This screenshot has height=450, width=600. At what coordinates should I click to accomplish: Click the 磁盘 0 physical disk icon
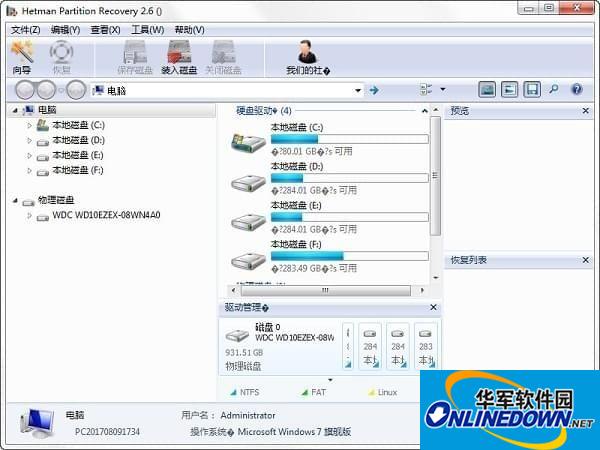coord(237,336)
